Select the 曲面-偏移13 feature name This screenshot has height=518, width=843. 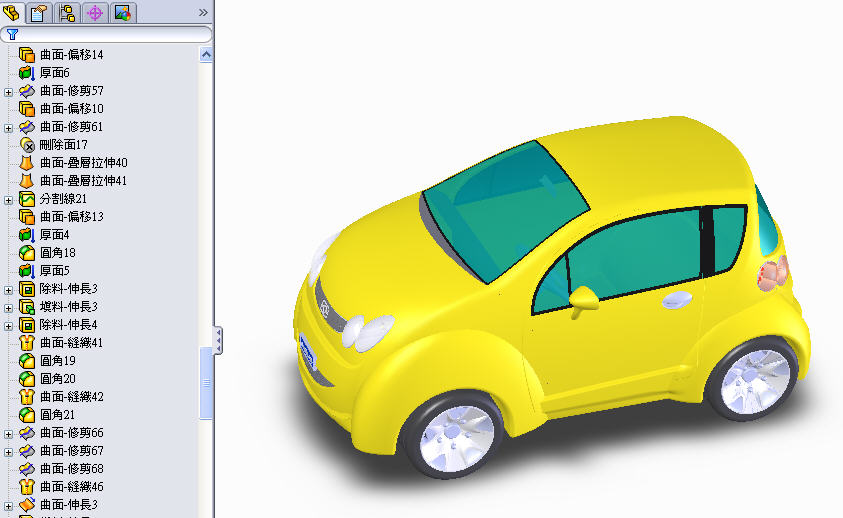pos(72,217)
